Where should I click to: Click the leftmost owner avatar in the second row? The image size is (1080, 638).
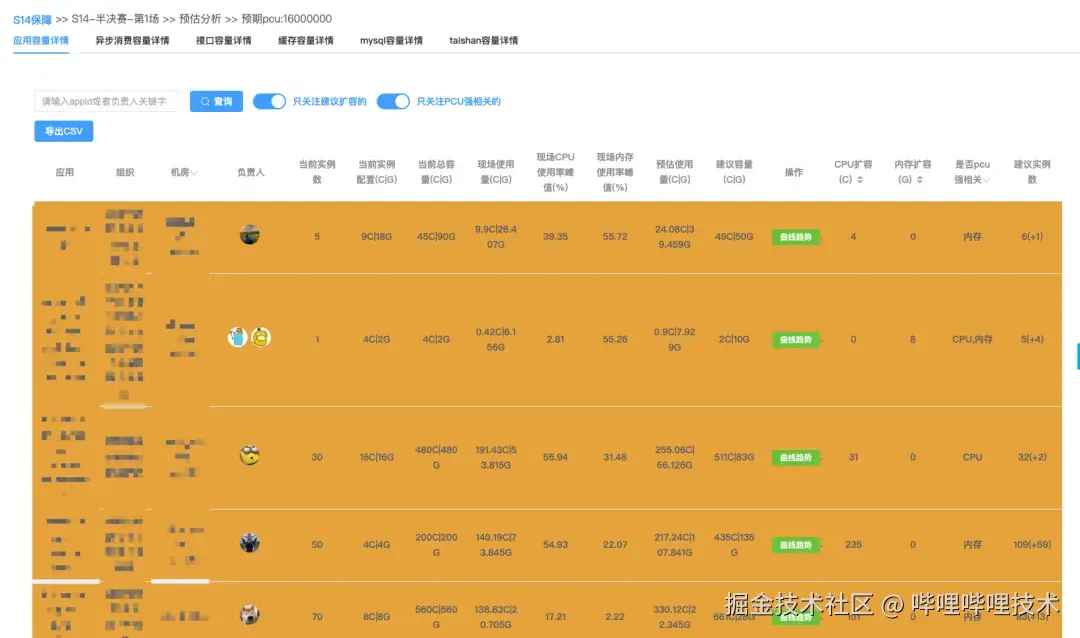pyautogui.click(x=237, y=337)
